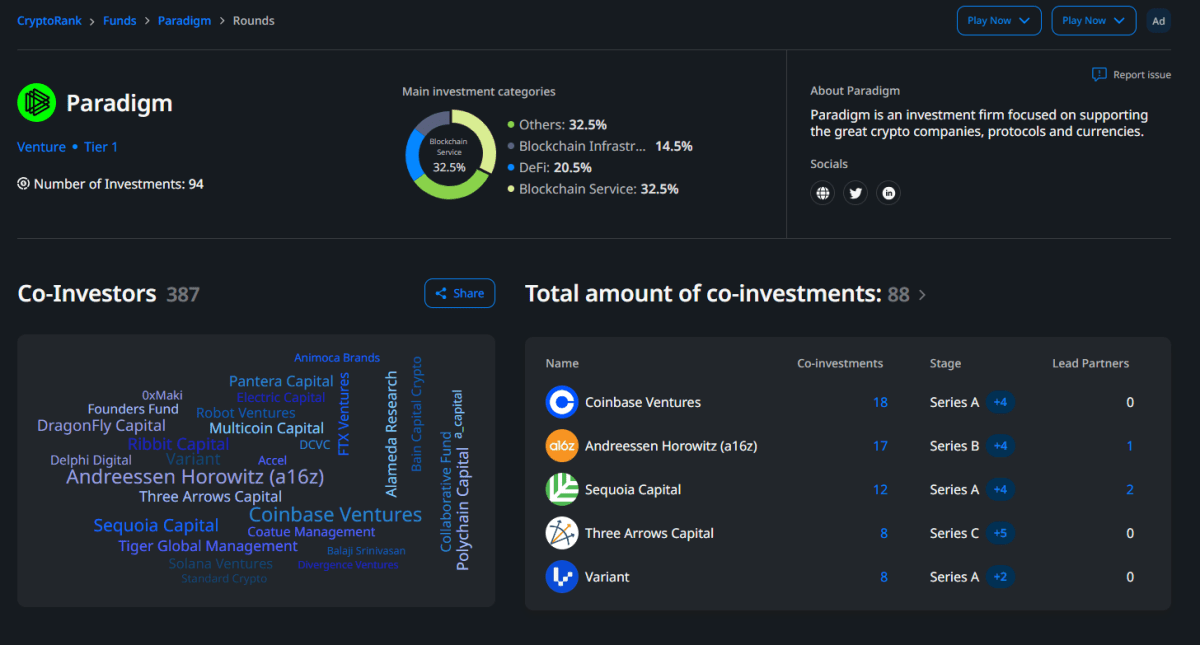Image resolution: width=1200 pixels, height=645 pixels.
Task: Open Paradigm's Twitter social icon
Action: click(855, 192)
